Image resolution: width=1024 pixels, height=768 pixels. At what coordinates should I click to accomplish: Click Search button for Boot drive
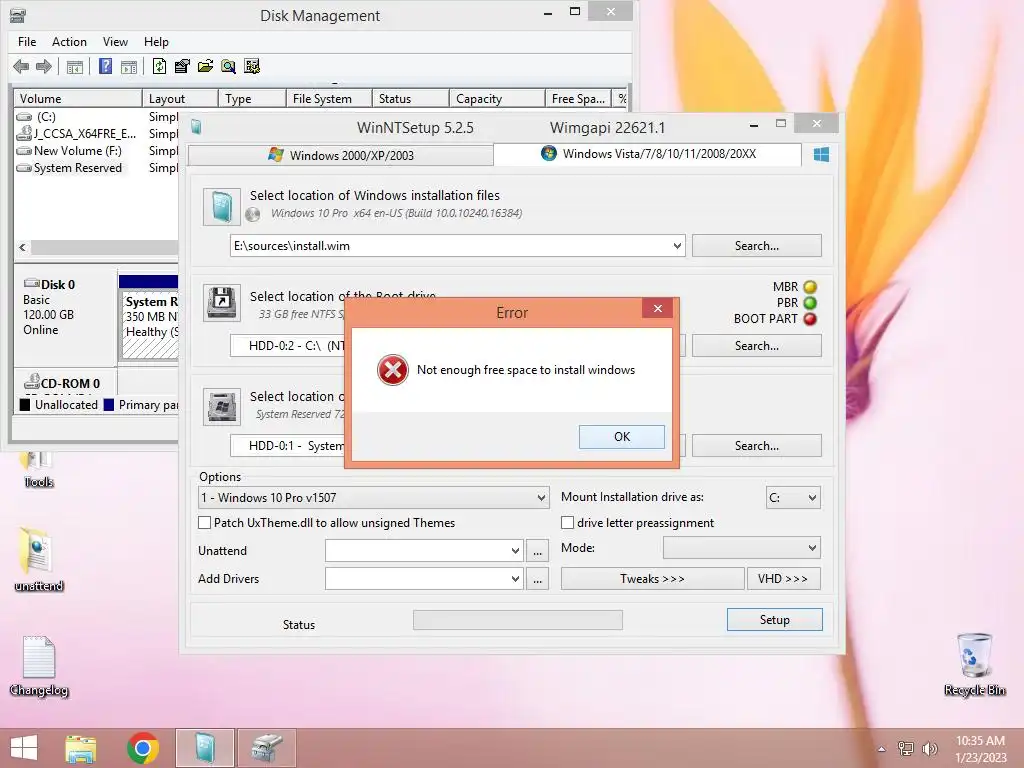tap(756, 345)
